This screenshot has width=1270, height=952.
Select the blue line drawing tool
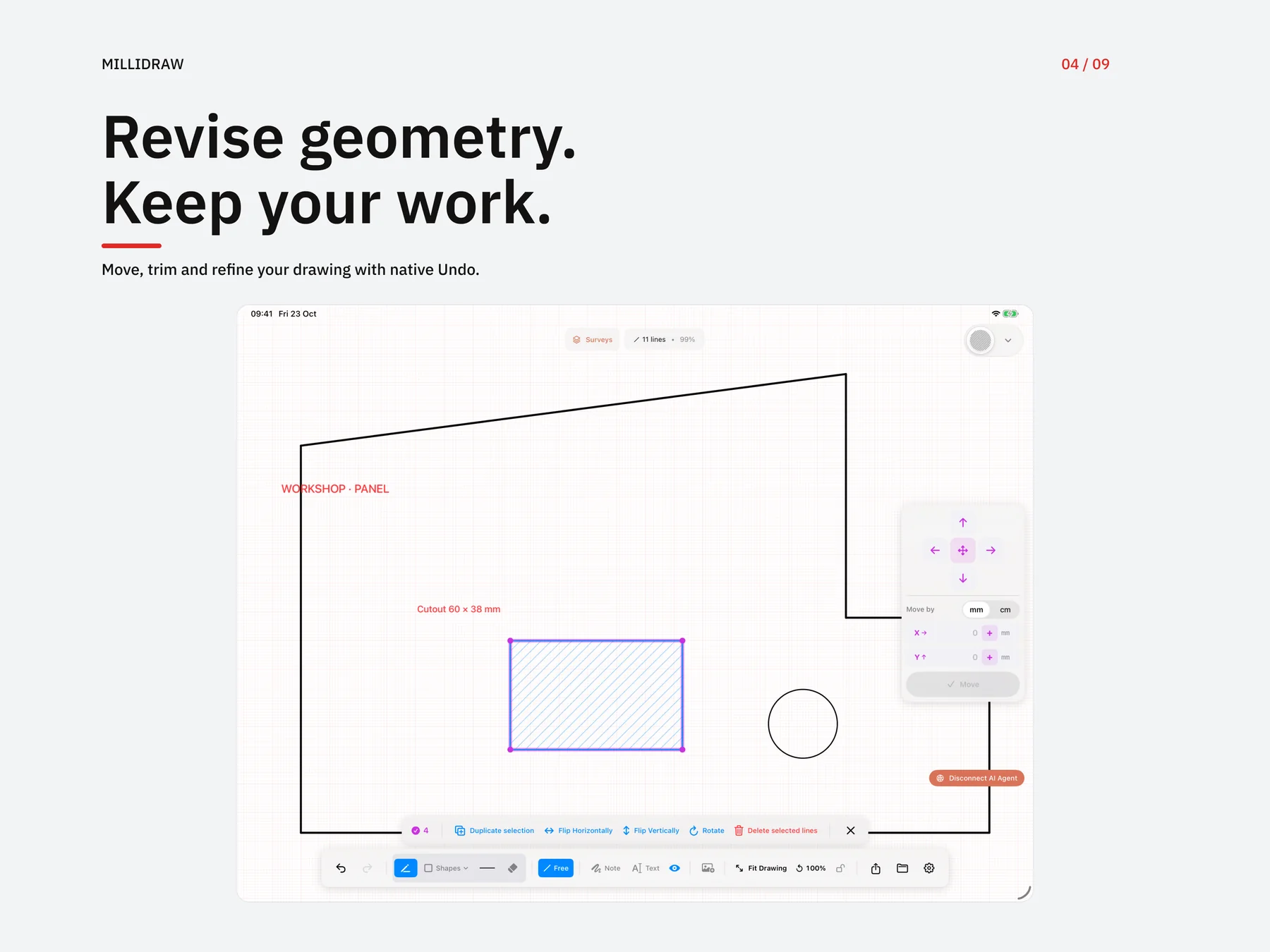coord(406,868)
